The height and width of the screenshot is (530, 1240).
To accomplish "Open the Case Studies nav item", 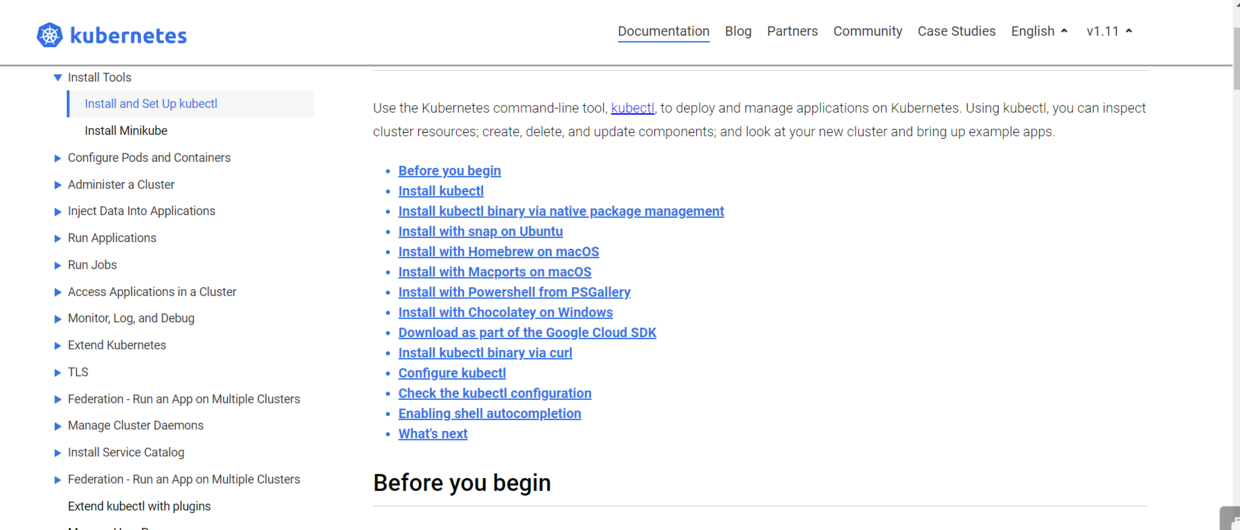I will [x=957, y=31].
